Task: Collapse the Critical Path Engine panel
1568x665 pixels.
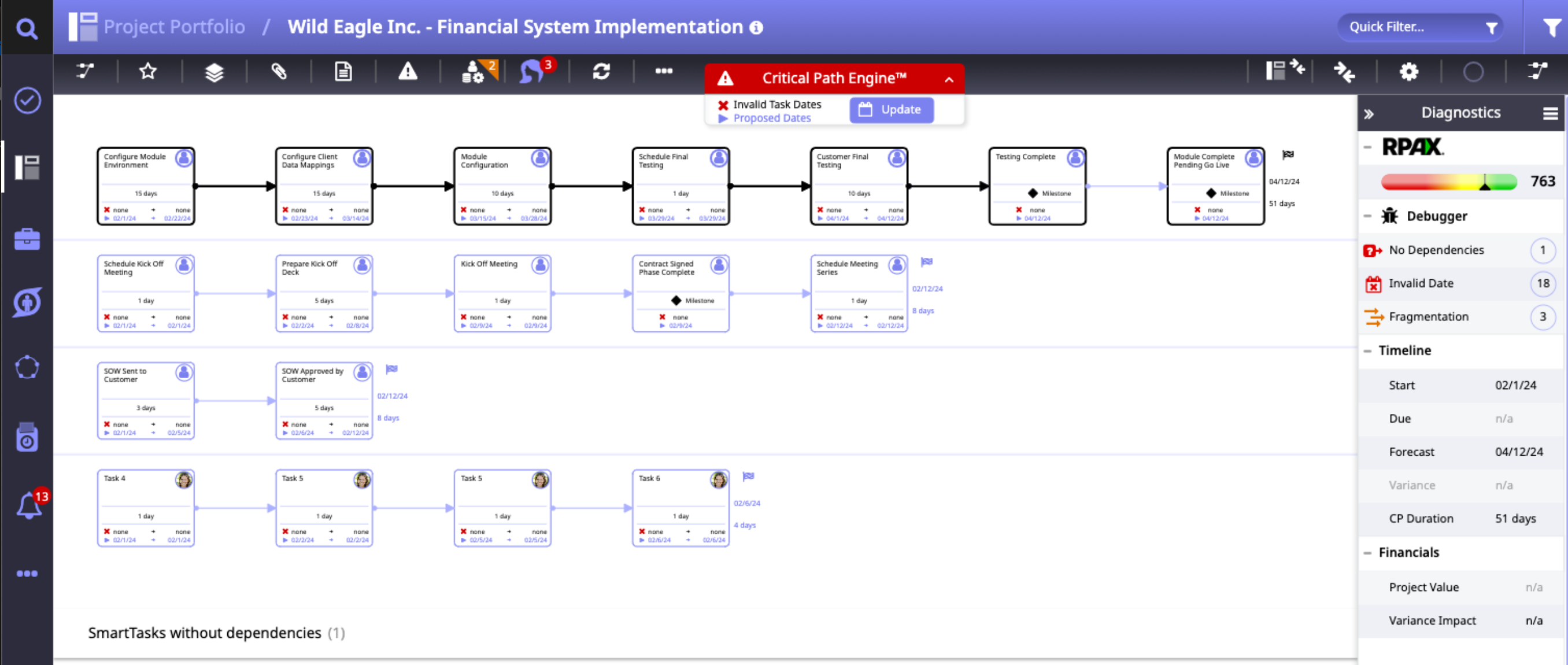Action: [x=949, y=79]
